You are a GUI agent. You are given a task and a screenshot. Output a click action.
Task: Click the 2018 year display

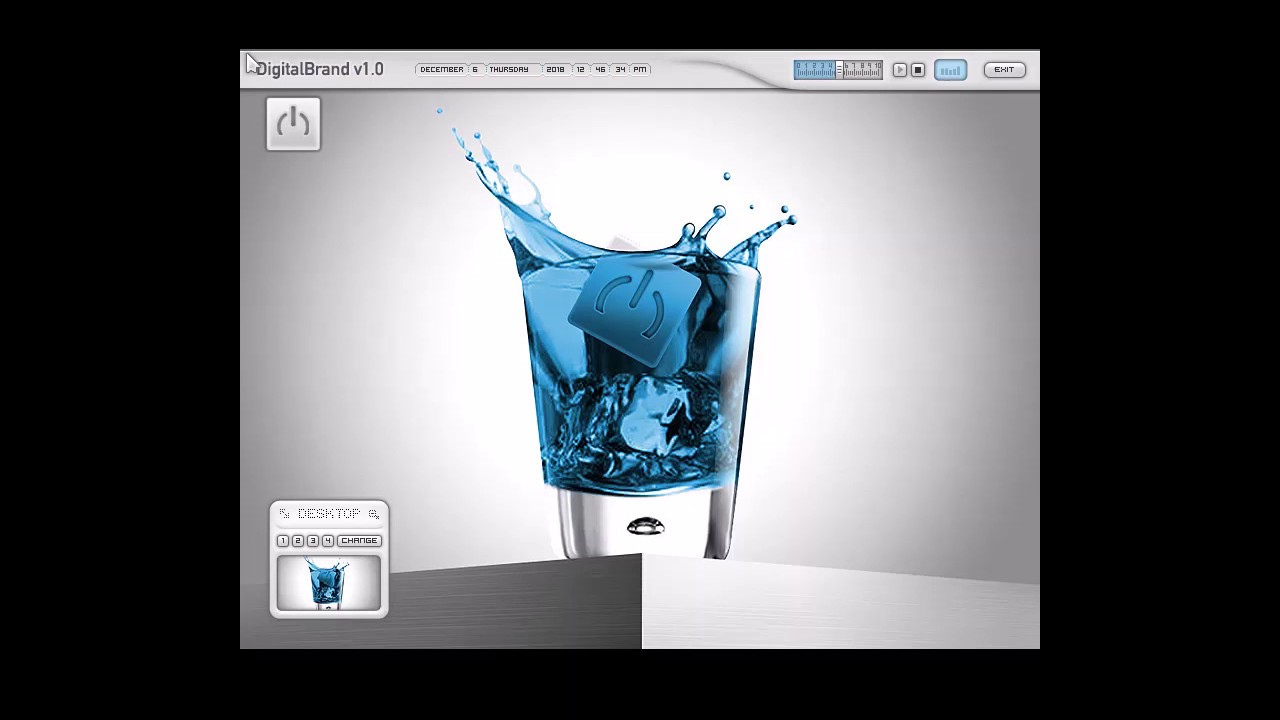pos(555,70)
